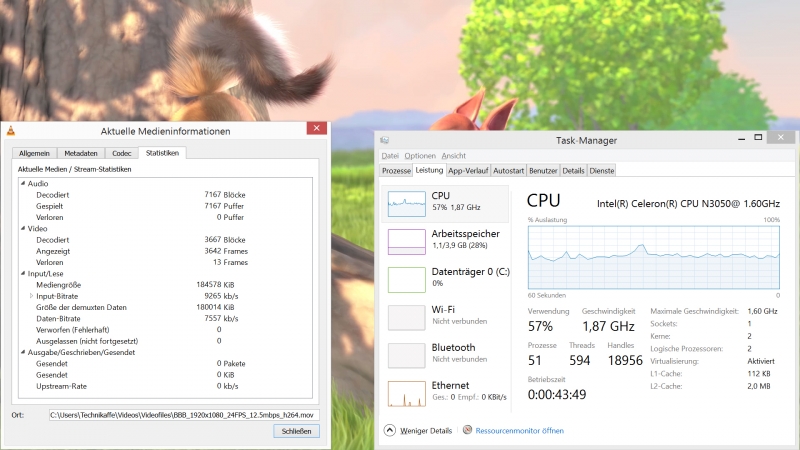Select the Datenträger 0 (C:) graph thumbnail

click(407, 280)
